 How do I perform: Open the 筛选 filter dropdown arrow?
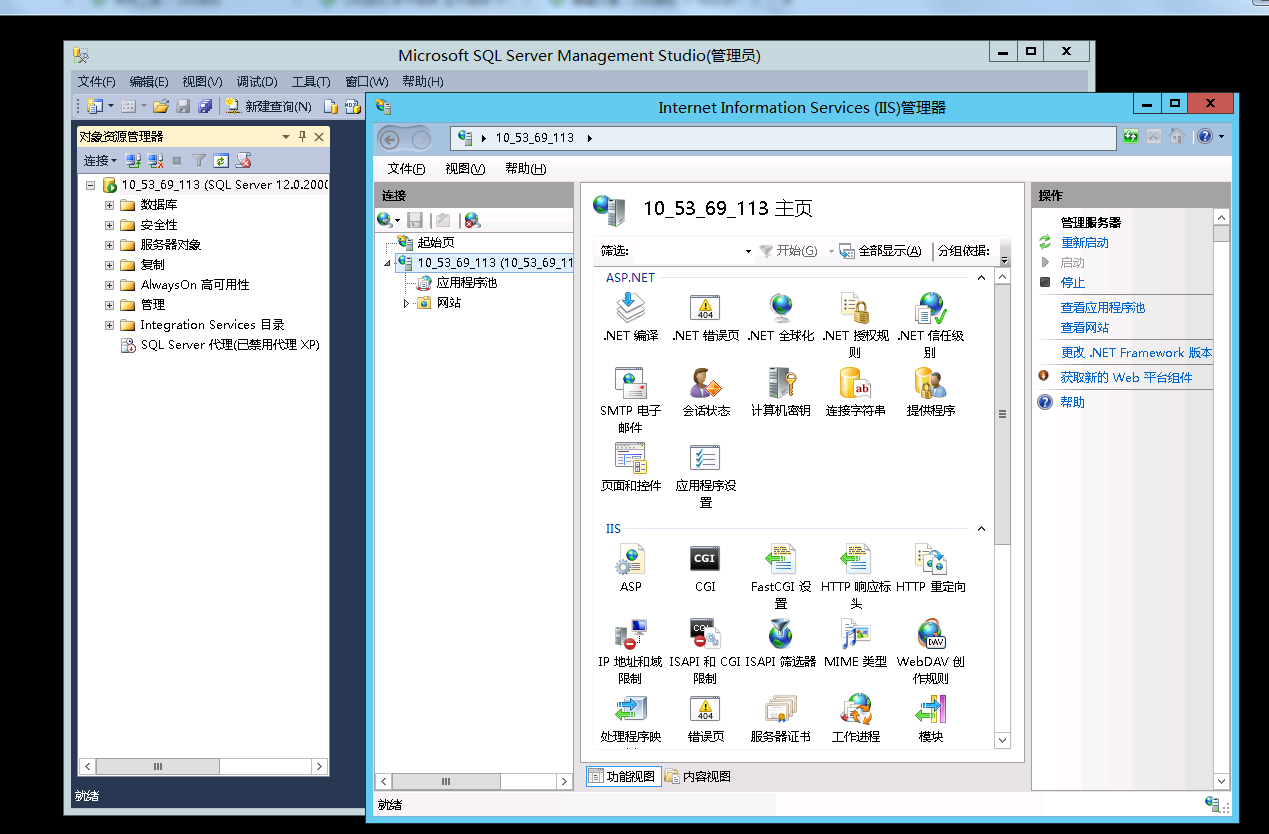click(748, 251)
